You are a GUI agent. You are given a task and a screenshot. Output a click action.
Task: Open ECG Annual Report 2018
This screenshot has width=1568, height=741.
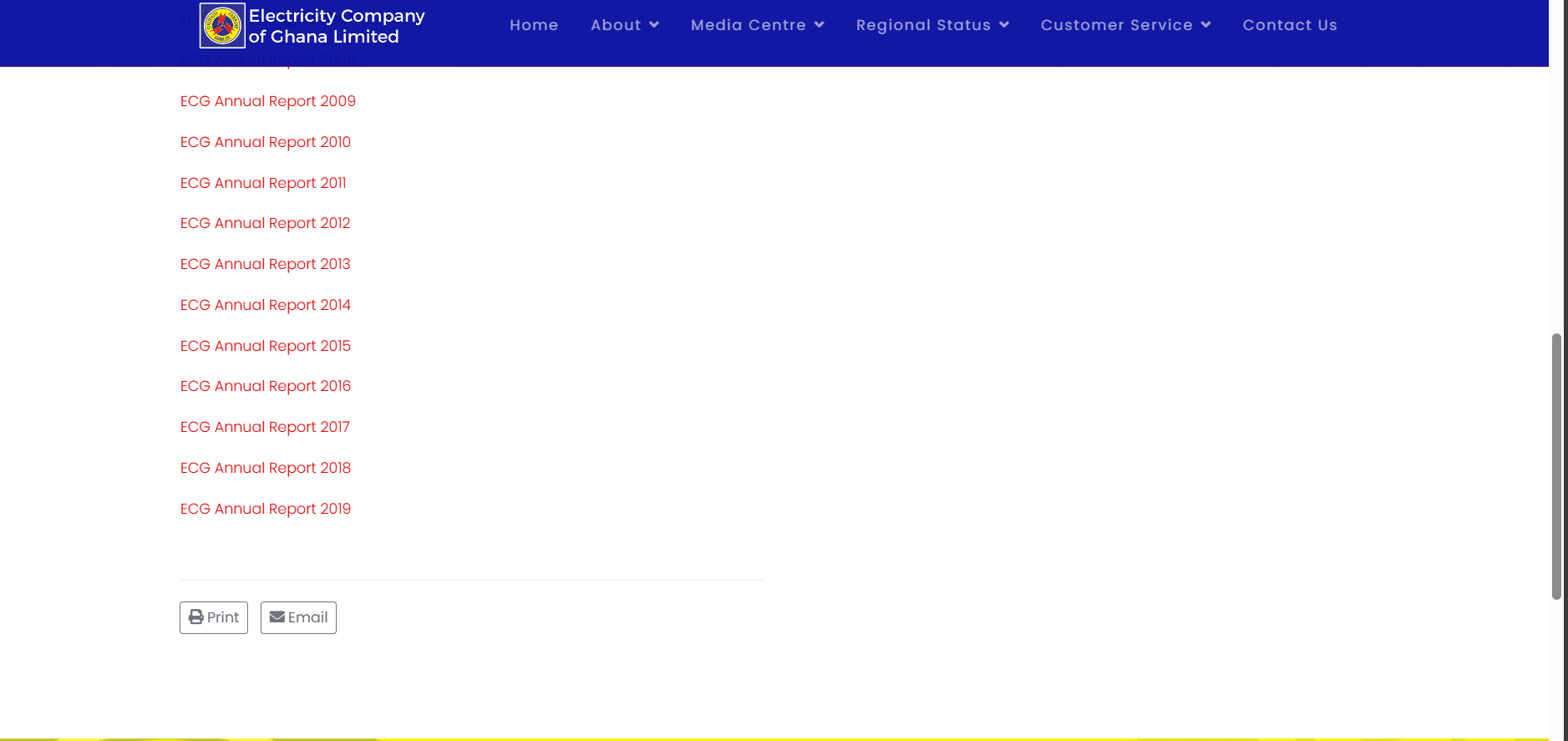pos(265,468)
